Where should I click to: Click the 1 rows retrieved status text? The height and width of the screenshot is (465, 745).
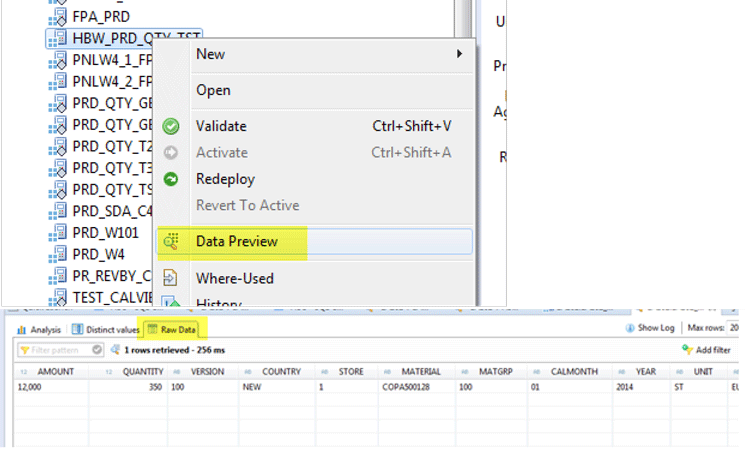point(174,350)
